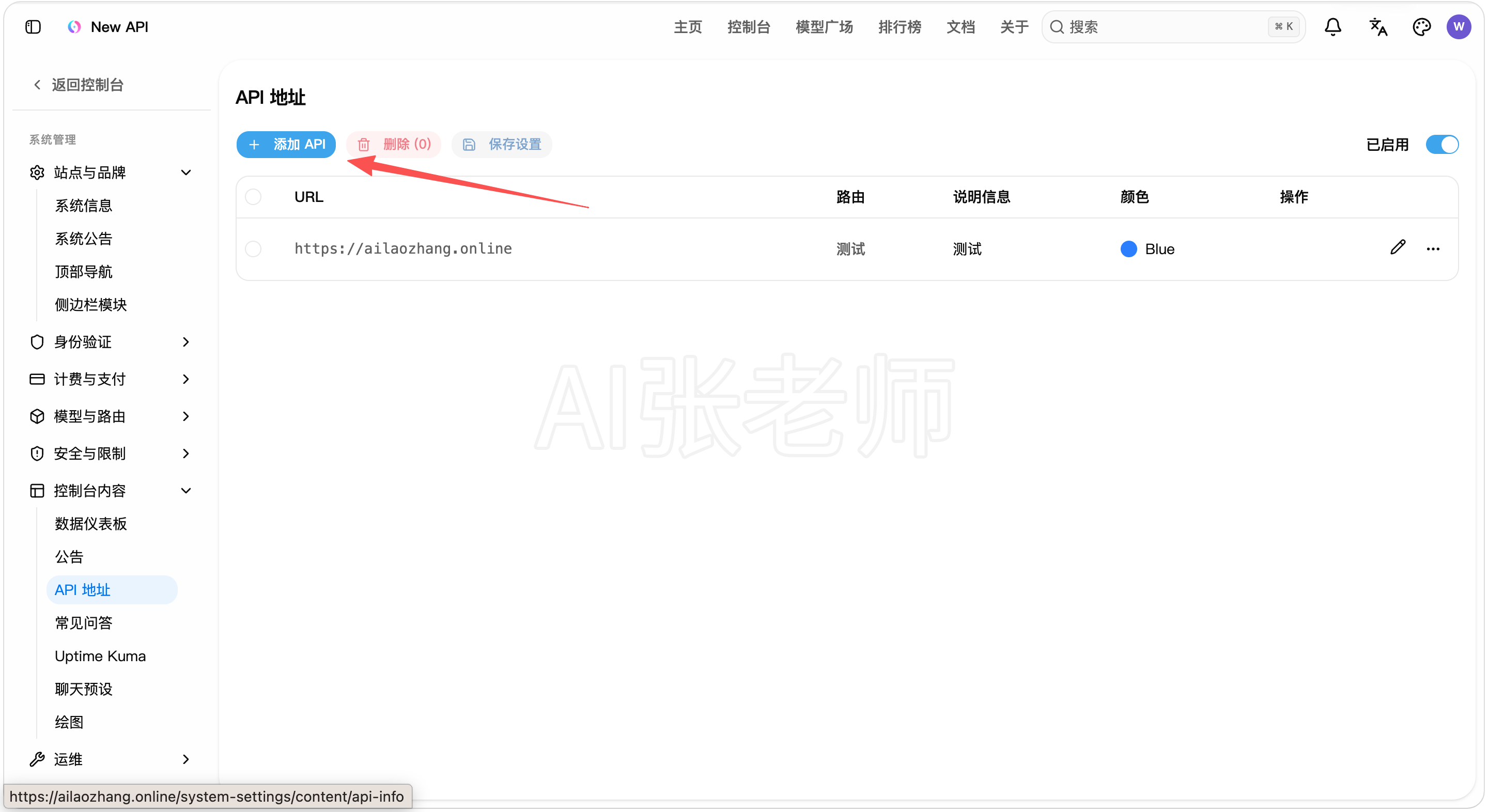The height and width of the screenshot is (812, 1488).
Task: Click the 操作 column header
Action: (1294, 197)
